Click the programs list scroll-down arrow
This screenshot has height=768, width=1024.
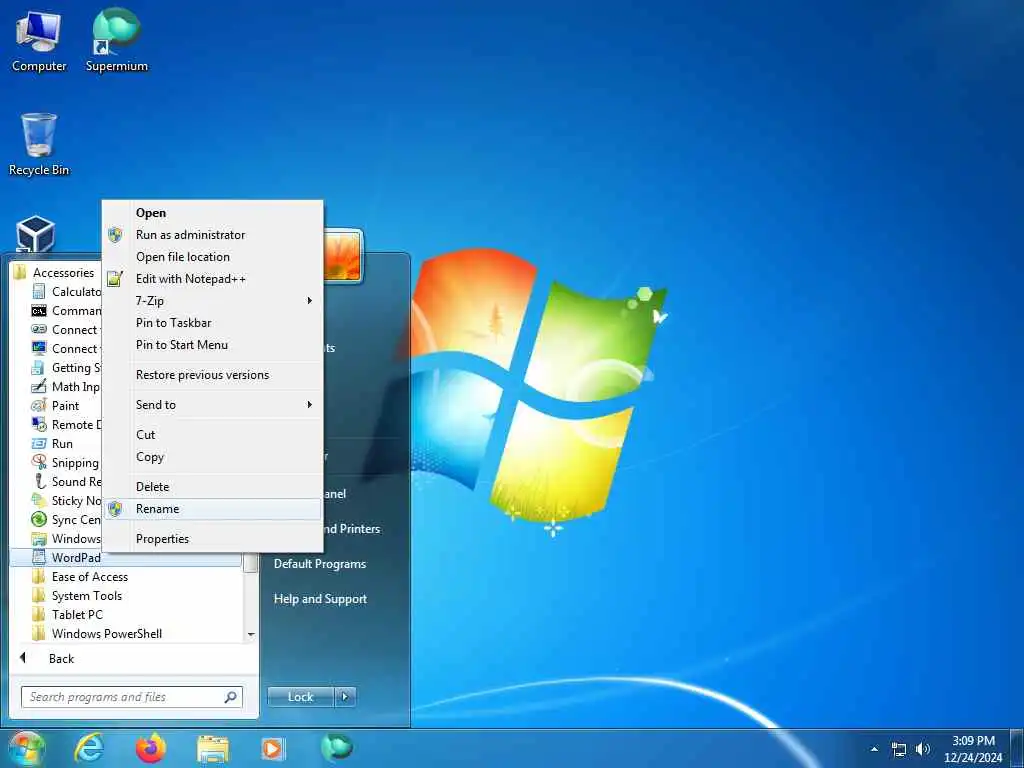coord(251,634)
